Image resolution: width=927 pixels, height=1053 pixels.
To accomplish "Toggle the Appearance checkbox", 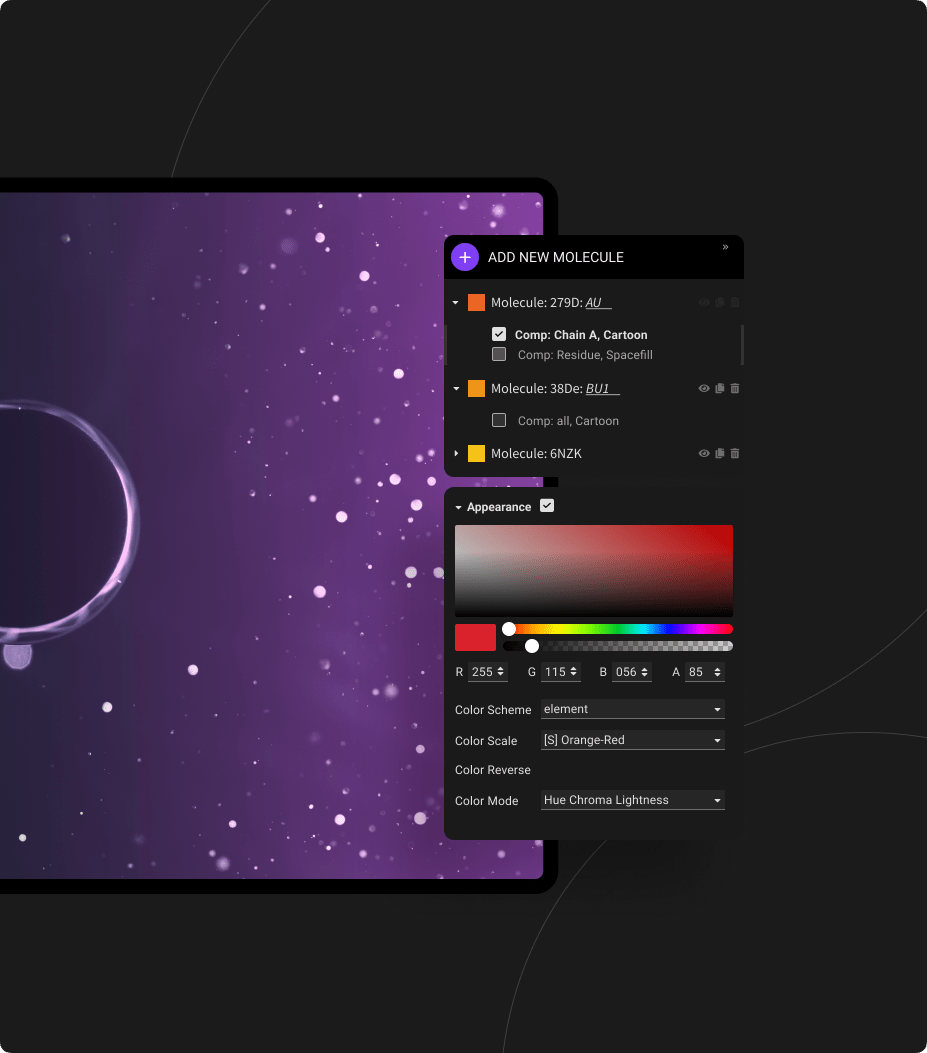I will coord(547,506).
